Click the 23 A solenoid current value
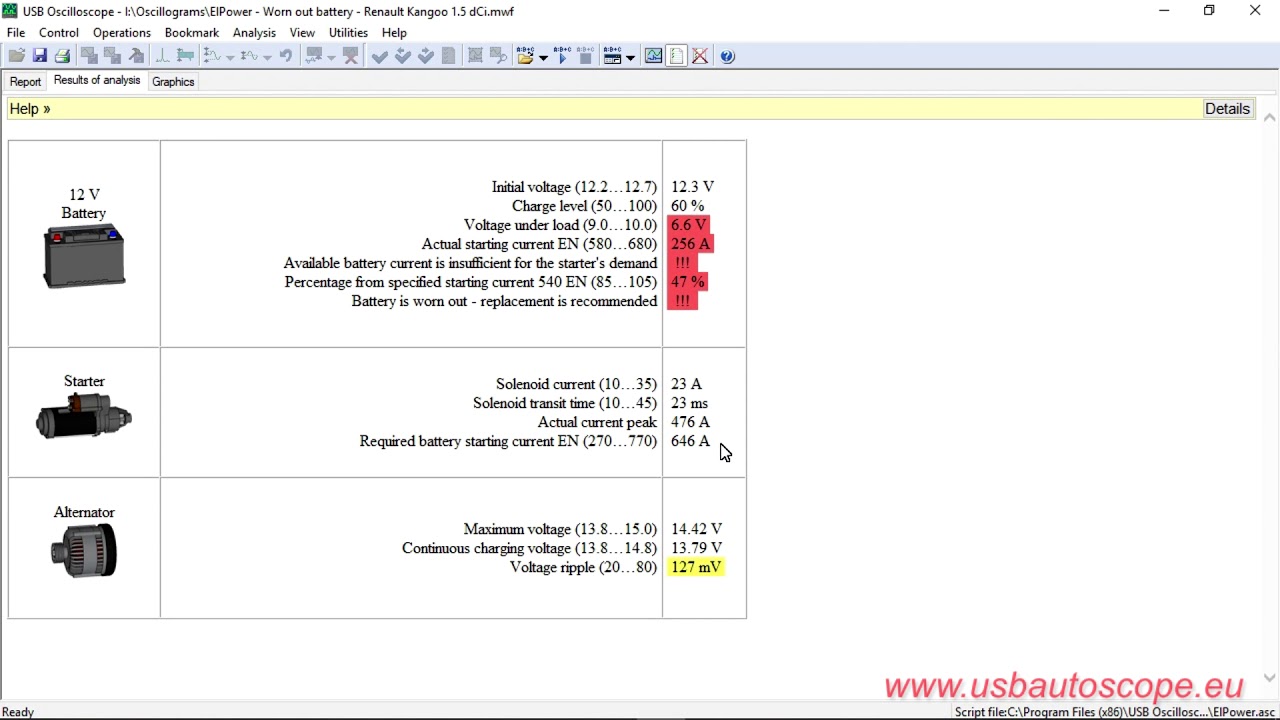 (686, 384)
